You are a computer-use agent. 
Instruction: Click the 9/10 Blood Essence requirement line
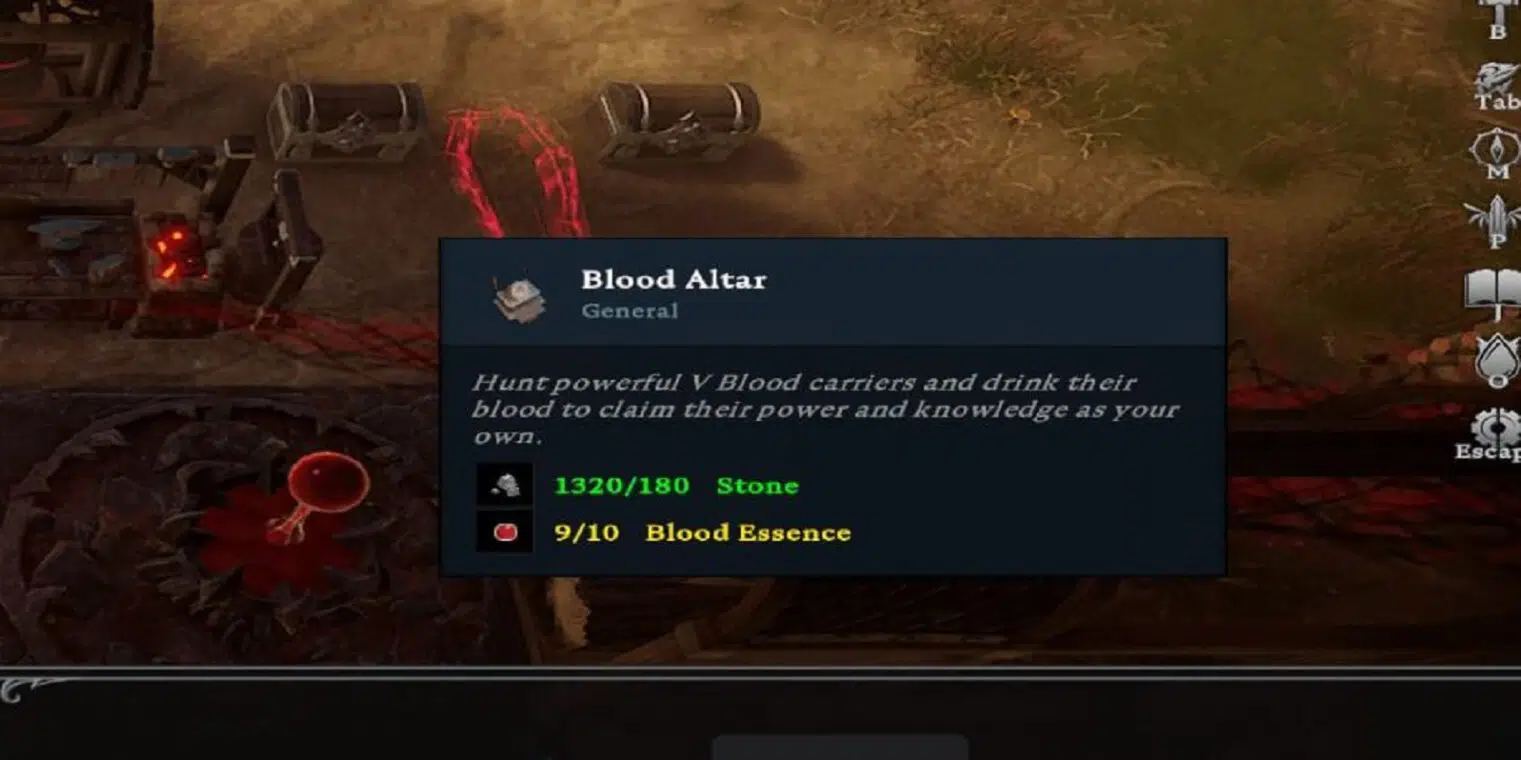702,532
